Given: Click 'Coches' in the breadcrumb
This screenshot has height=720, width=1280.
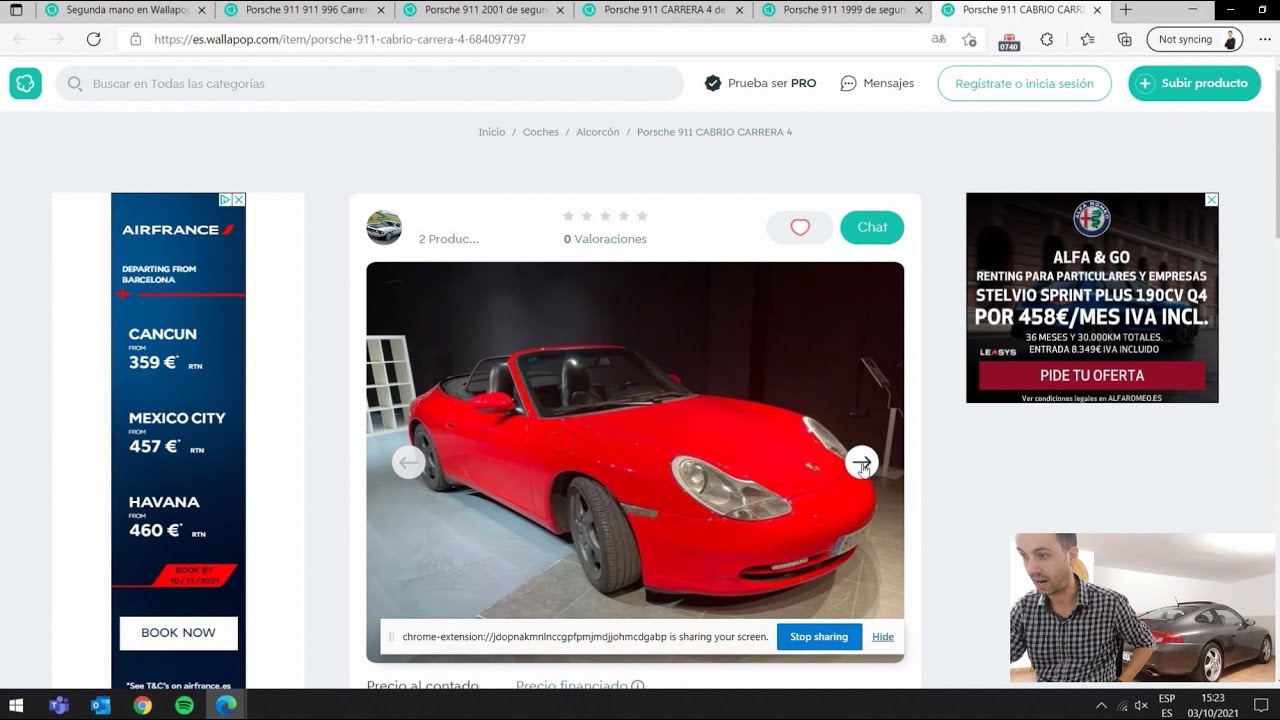Looking at the screenshot, I should click(x=541, y=132).
